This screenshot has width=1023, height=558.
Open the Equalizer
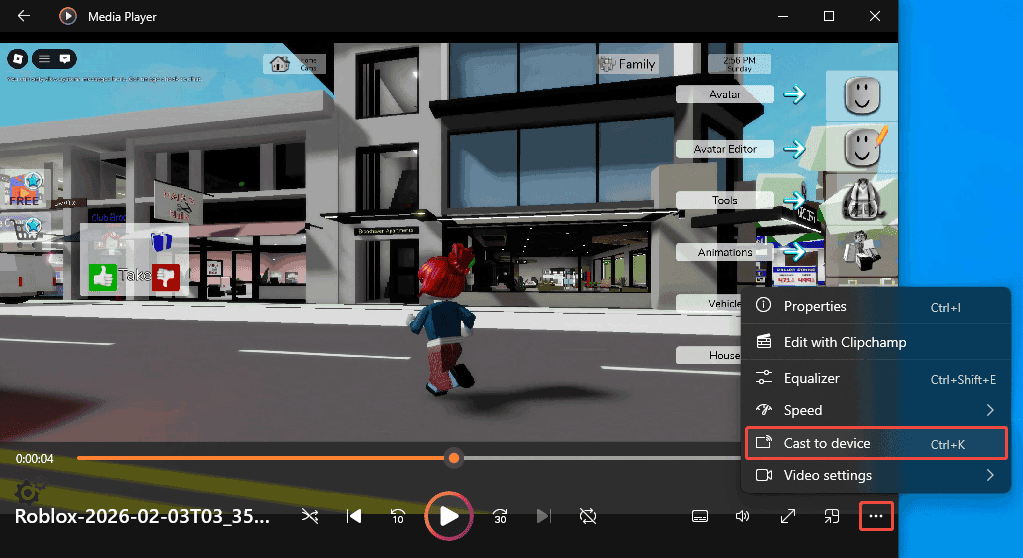pos(876,379)
